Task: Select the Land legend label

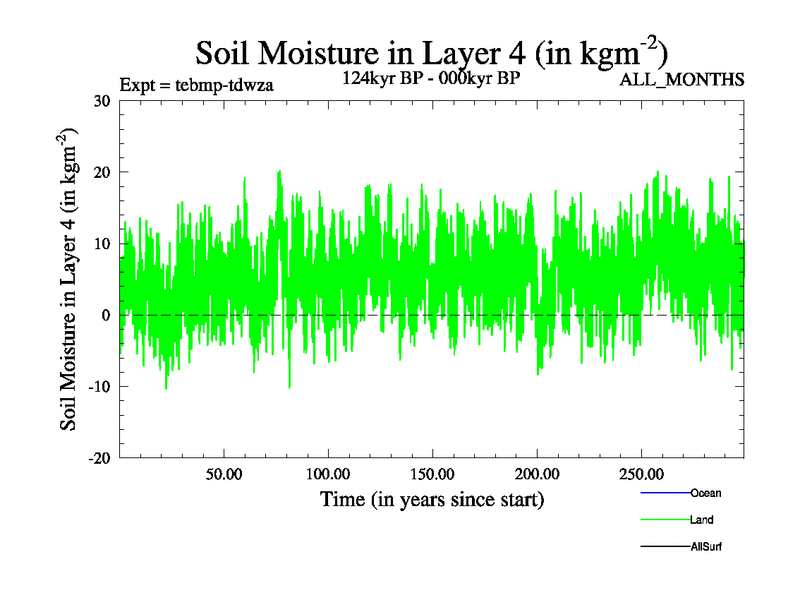Action: click(701, 520)
